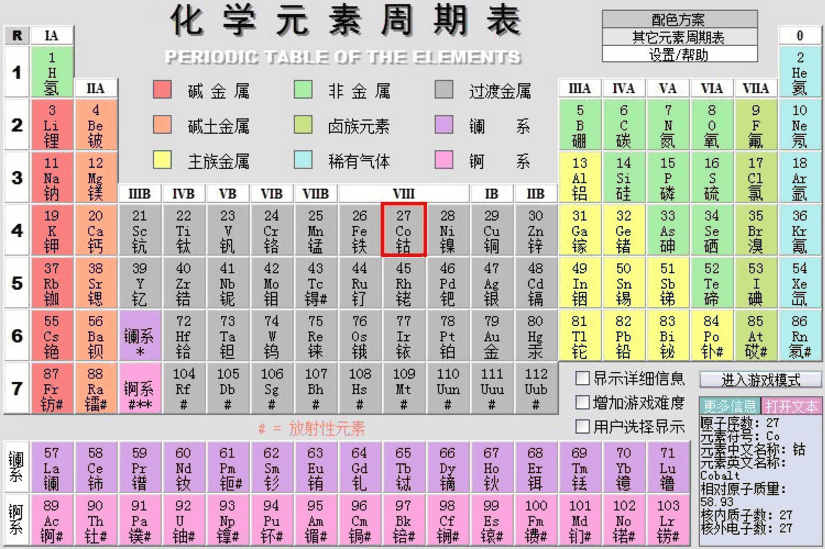Open the 配色方案 color scheme option
Screen dimensions: 825x549
click(x=678, y=20)
